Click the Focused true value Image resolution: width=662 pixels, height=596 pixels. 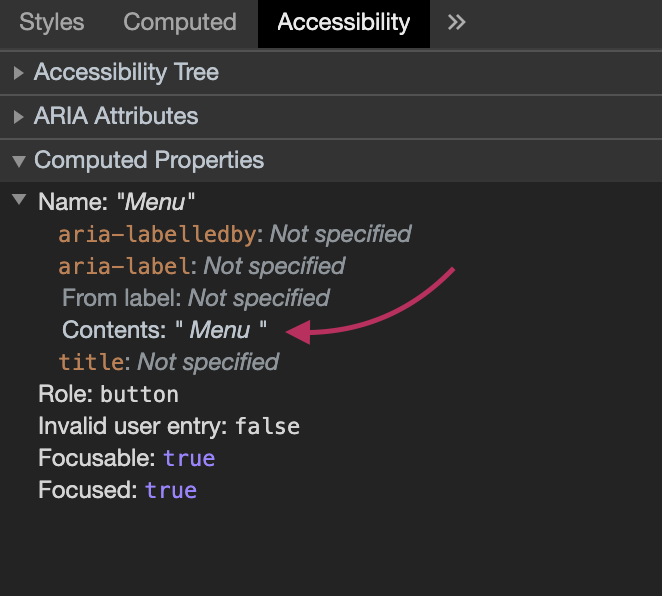171,490
